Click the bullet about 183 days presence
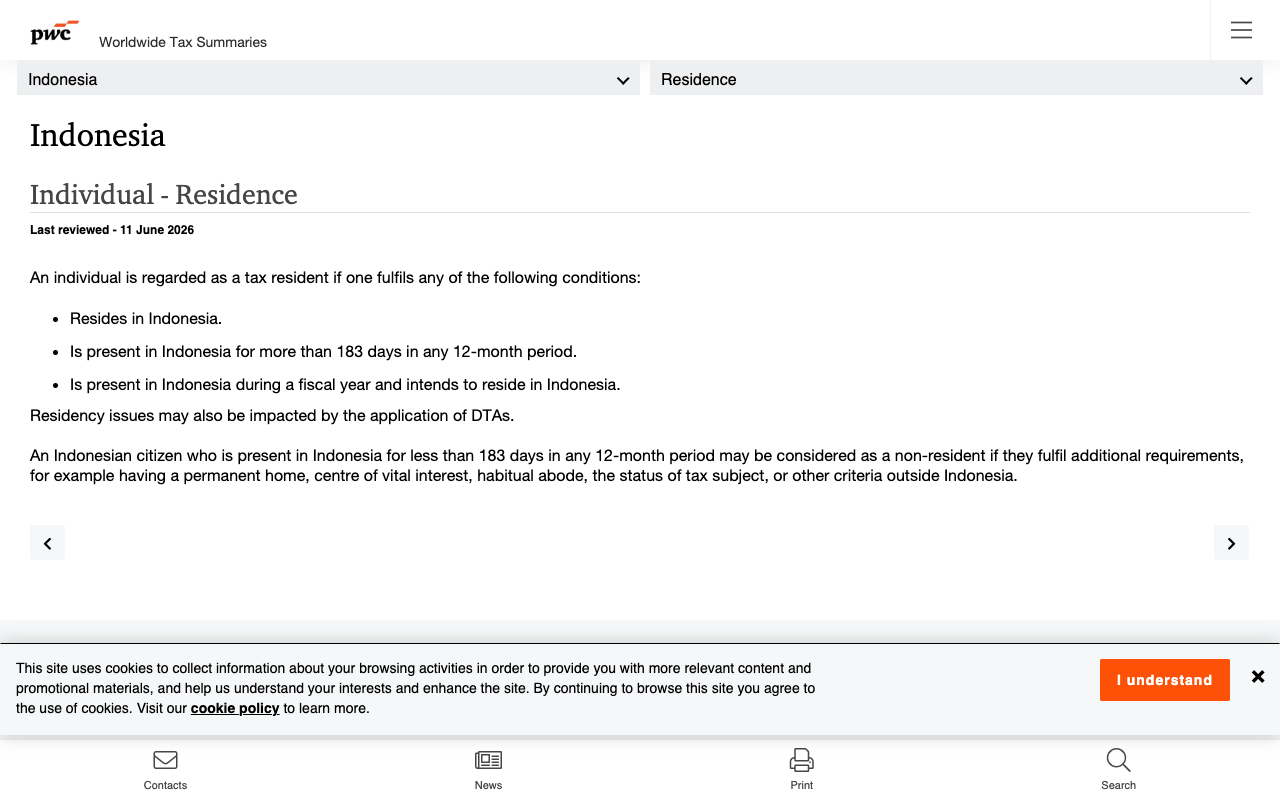Viewport: 1280px width, 800px height. [323, 351]
